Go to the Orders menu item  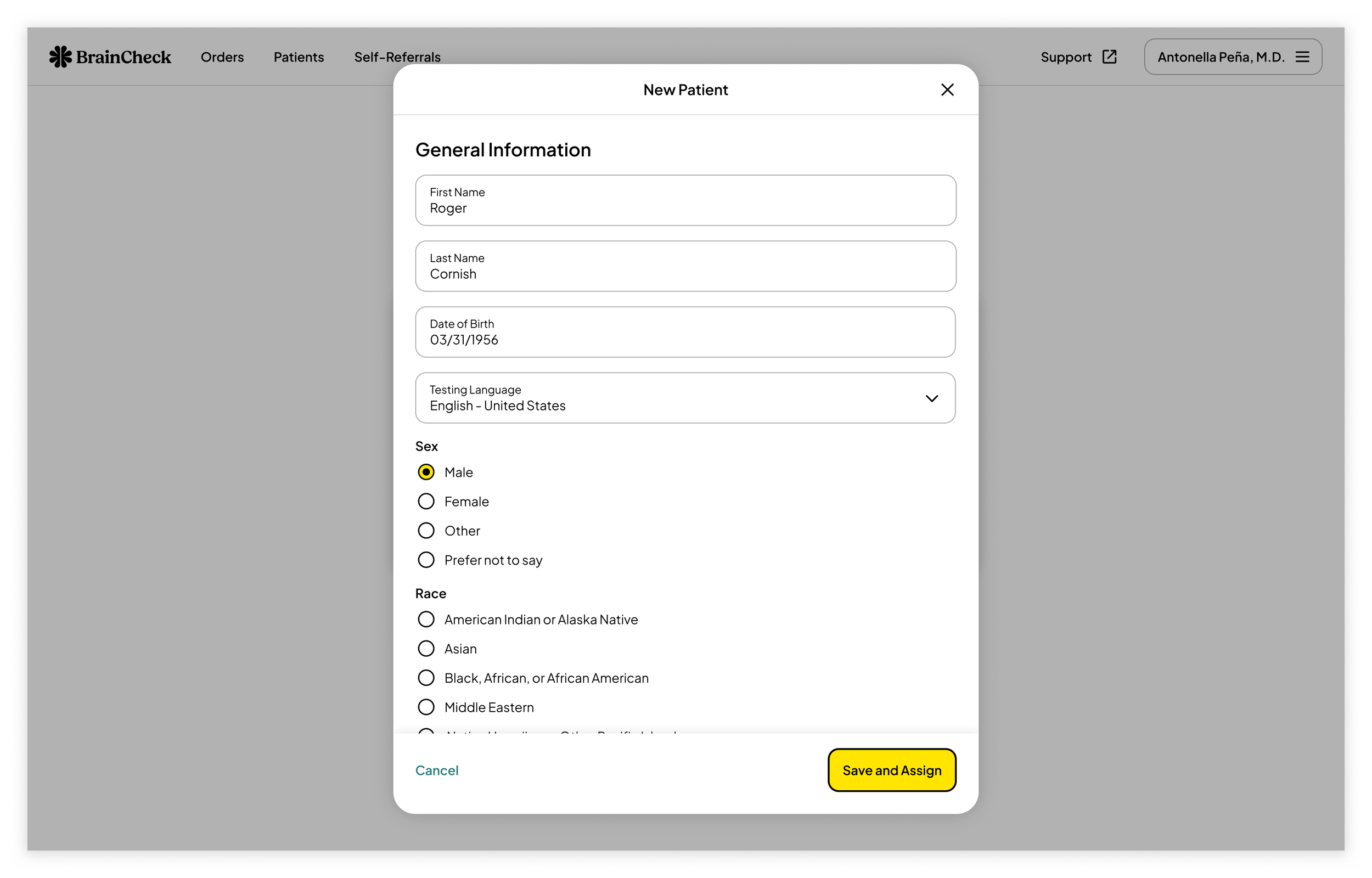pos(222,57)
